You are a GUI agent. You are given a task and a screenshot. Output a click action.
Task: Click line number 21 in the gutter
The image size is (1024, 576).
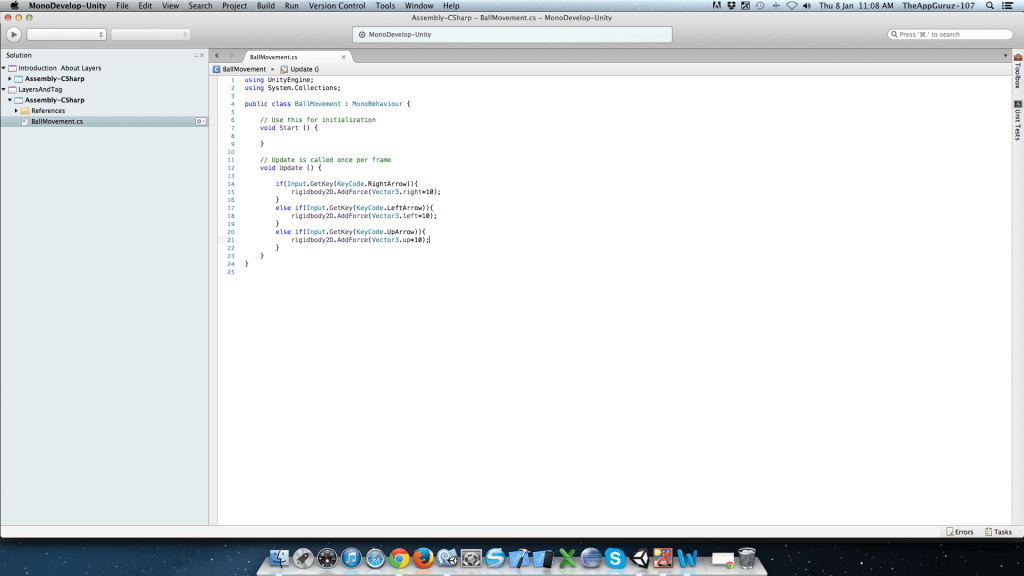click(231, 240)
